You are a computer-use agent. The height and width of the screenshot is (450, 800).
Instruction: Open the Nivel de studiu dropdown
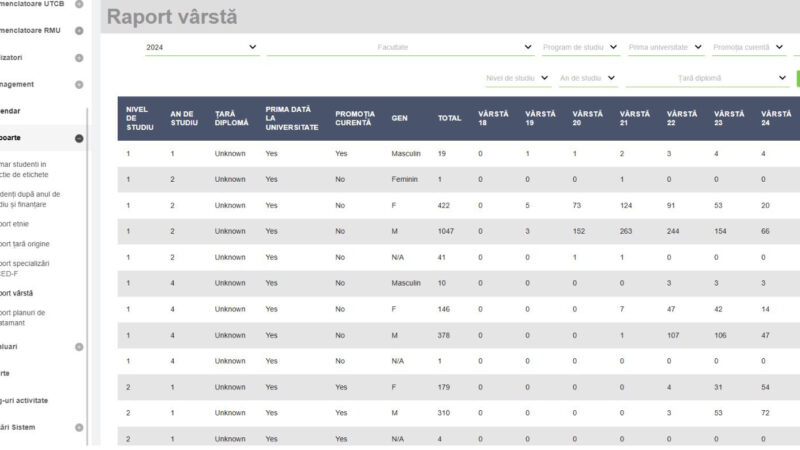click(x=516, y=77)
